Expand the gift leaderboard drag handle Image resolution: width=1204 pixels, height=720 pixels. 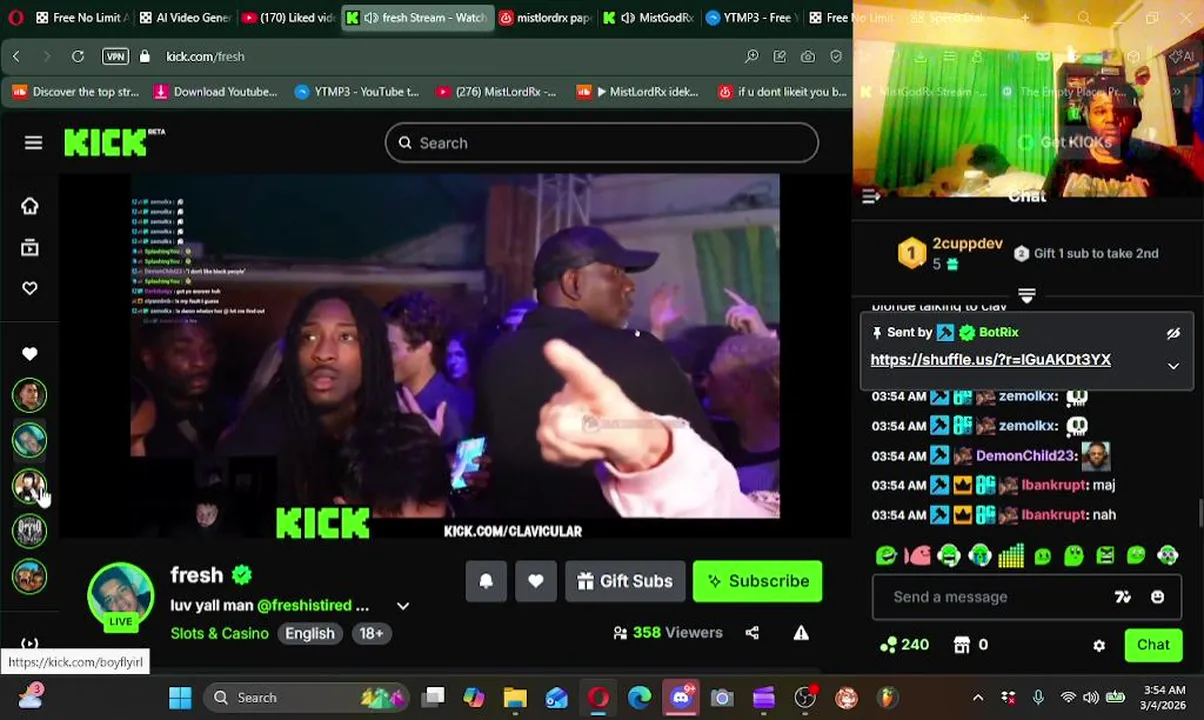click(1027, 296)
